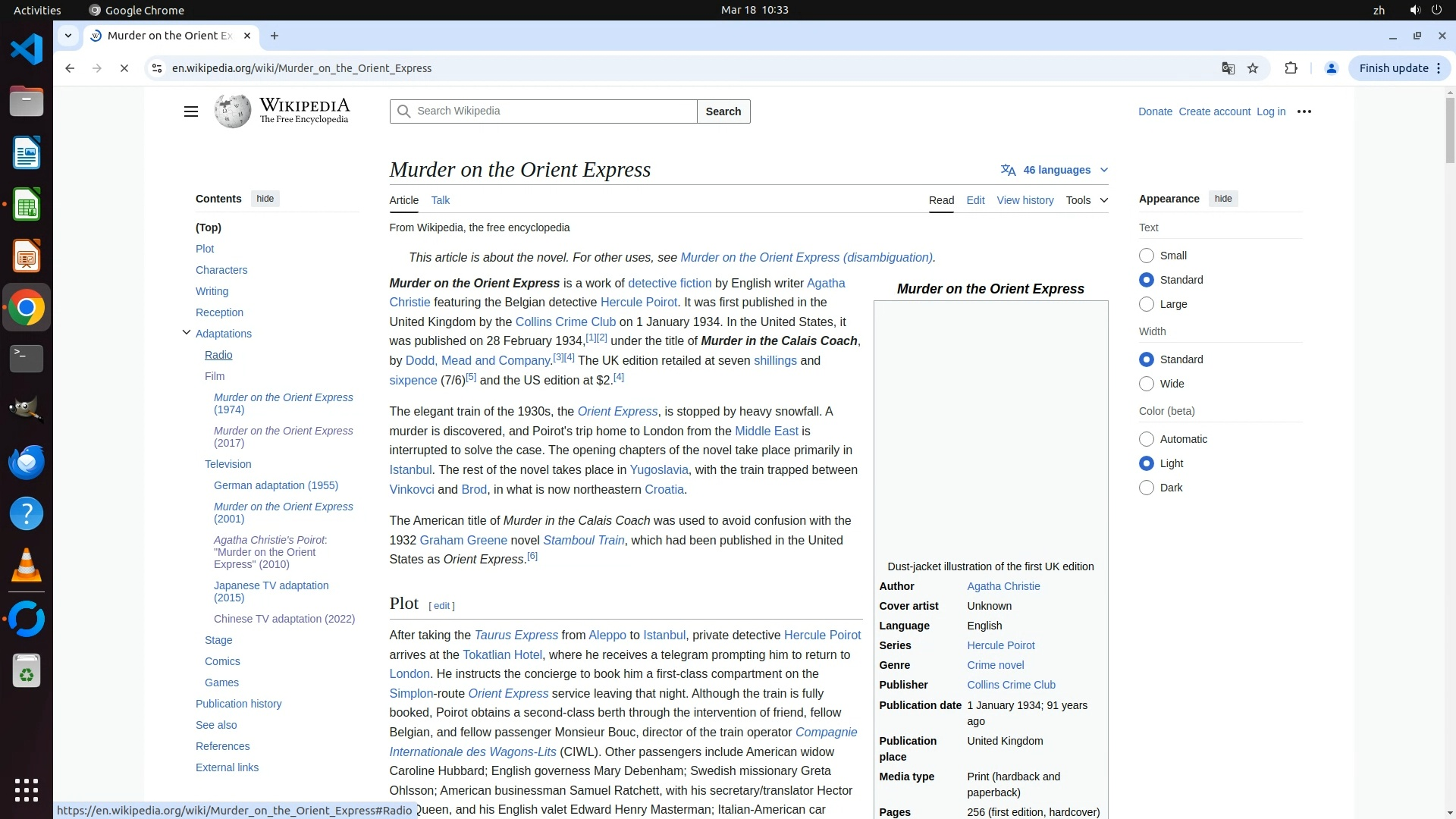Switch to the Talk tab

tap(440, 200)
